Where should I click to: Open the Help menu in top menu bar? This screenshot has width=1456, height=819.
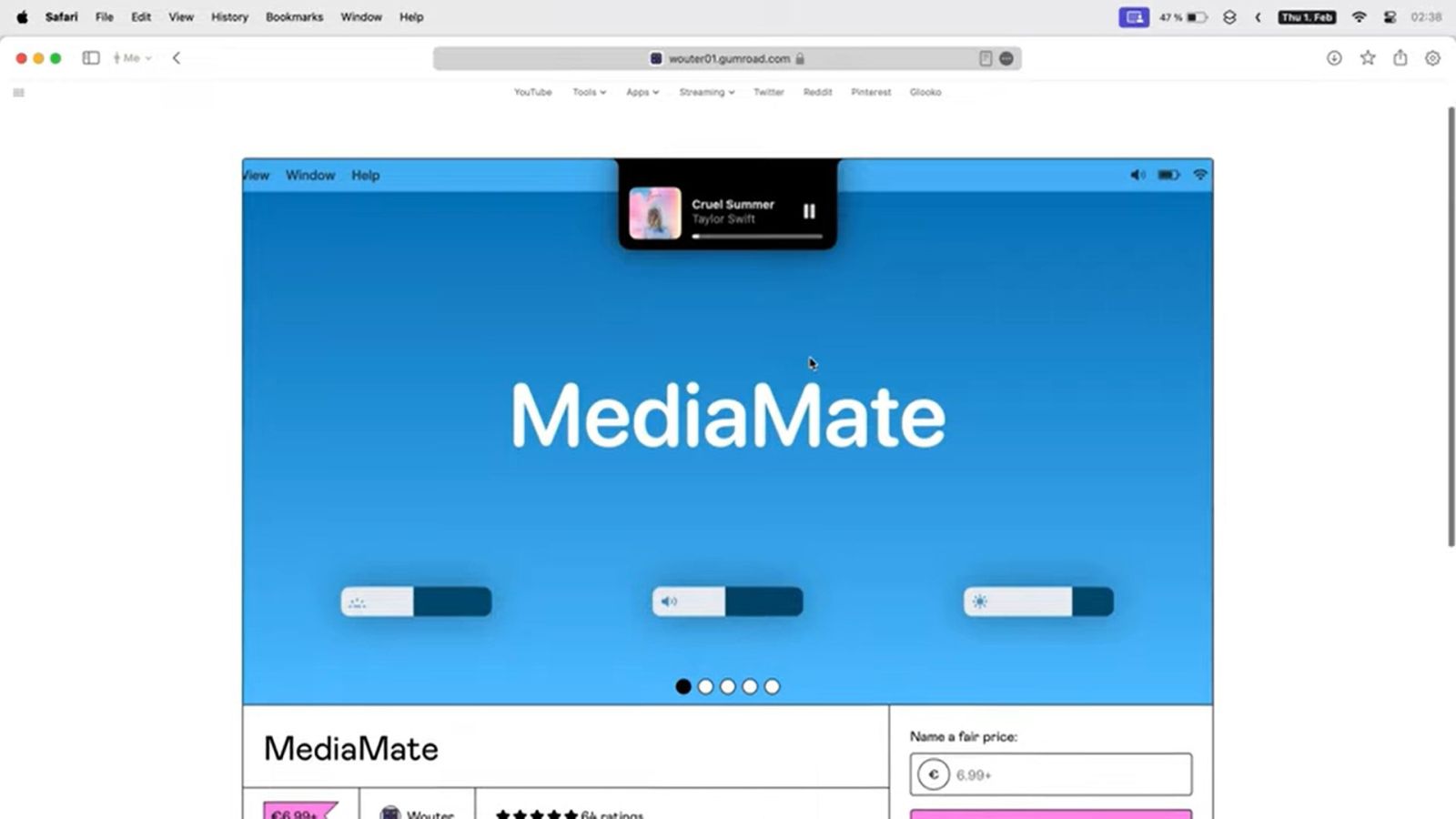(x=411, y=17)
